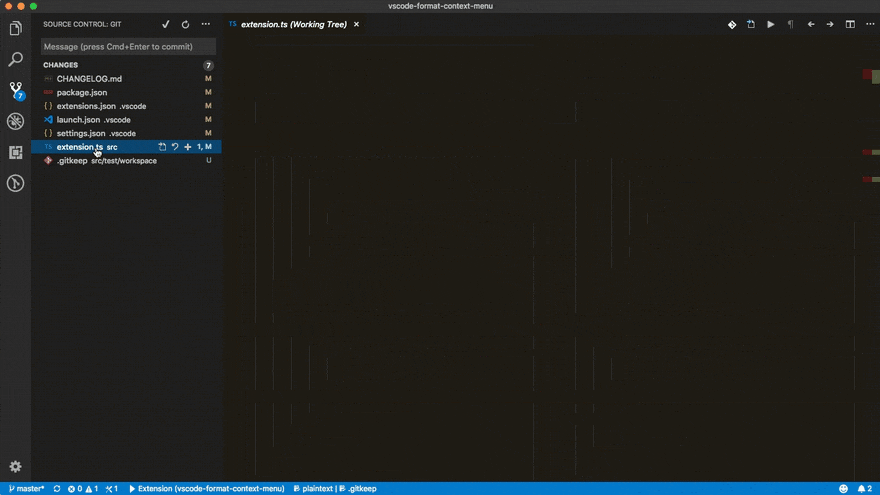Open settings.json .vscode change

126,133
